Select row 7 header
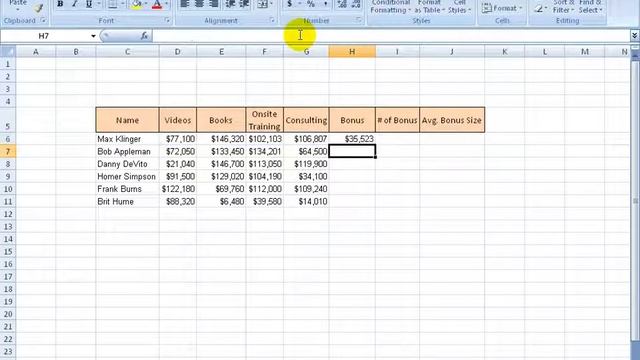The height and width of the screenshot is (360, 640). 8,151
